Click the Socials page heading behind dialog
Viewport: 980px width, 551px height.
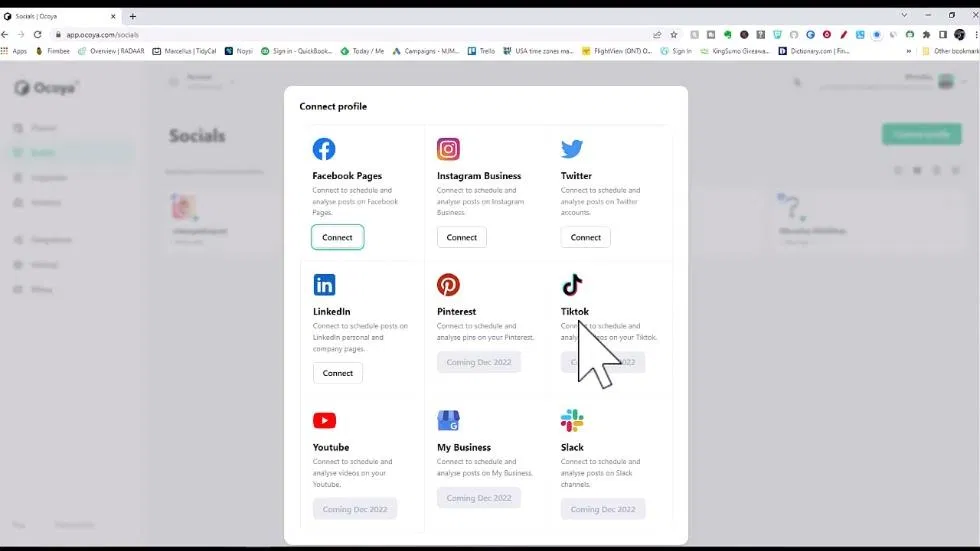tap(197, 136)
